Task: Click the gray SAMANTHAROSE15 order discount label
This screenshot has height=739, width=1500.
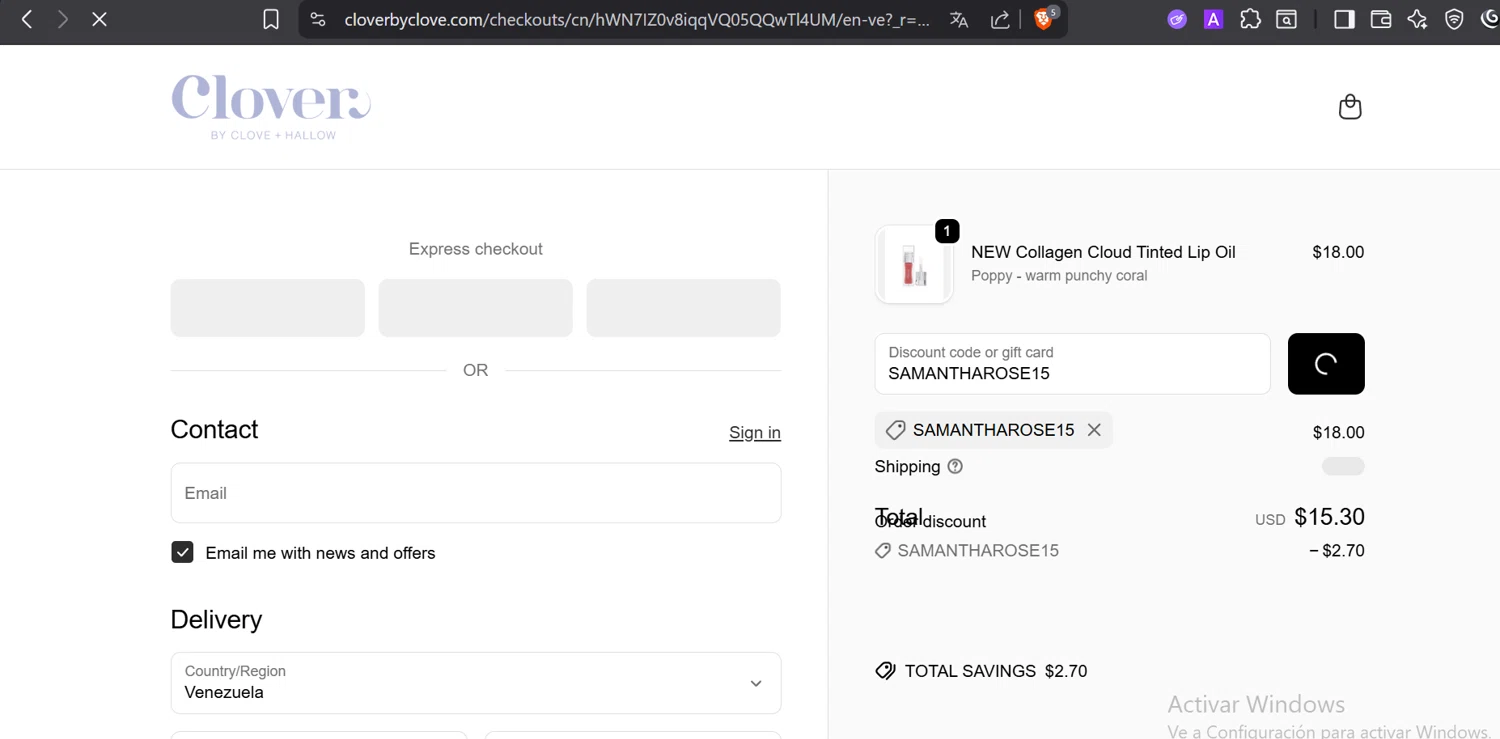Action: [x=978, y=551]
